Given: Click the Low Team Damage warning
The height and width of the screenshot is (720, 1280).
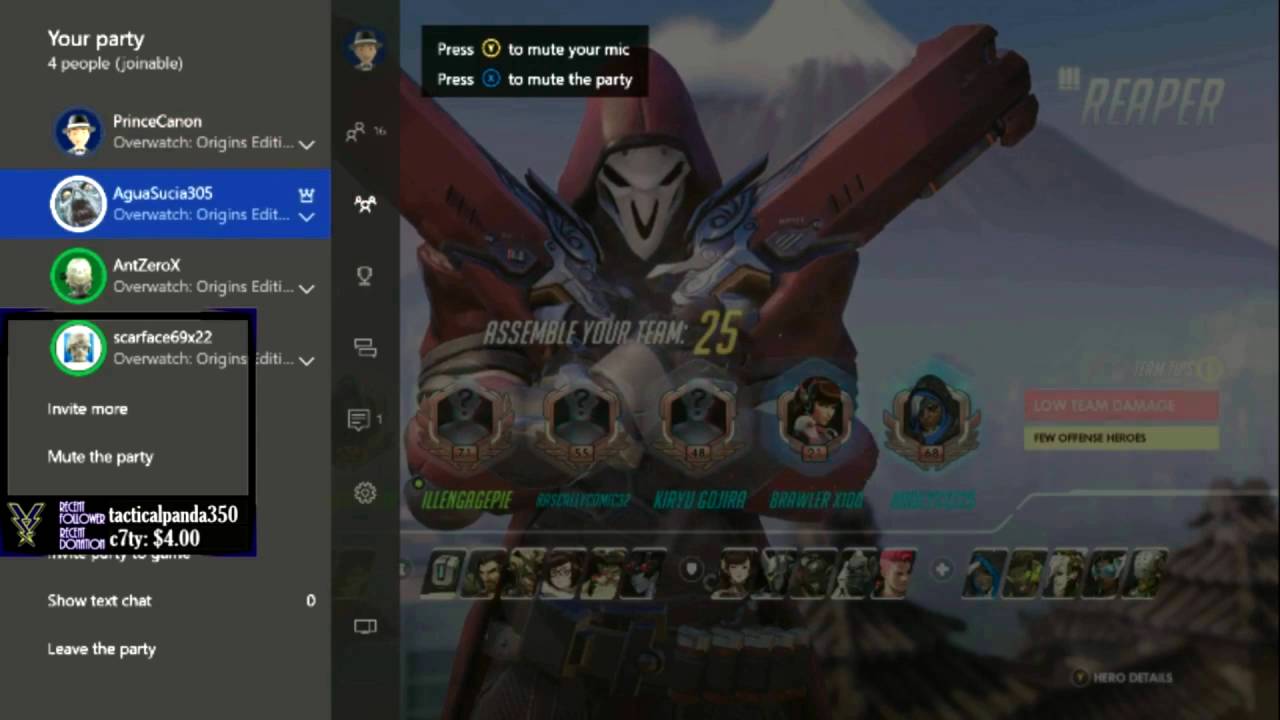Looking at the screenshot, I should [1121, 406].
